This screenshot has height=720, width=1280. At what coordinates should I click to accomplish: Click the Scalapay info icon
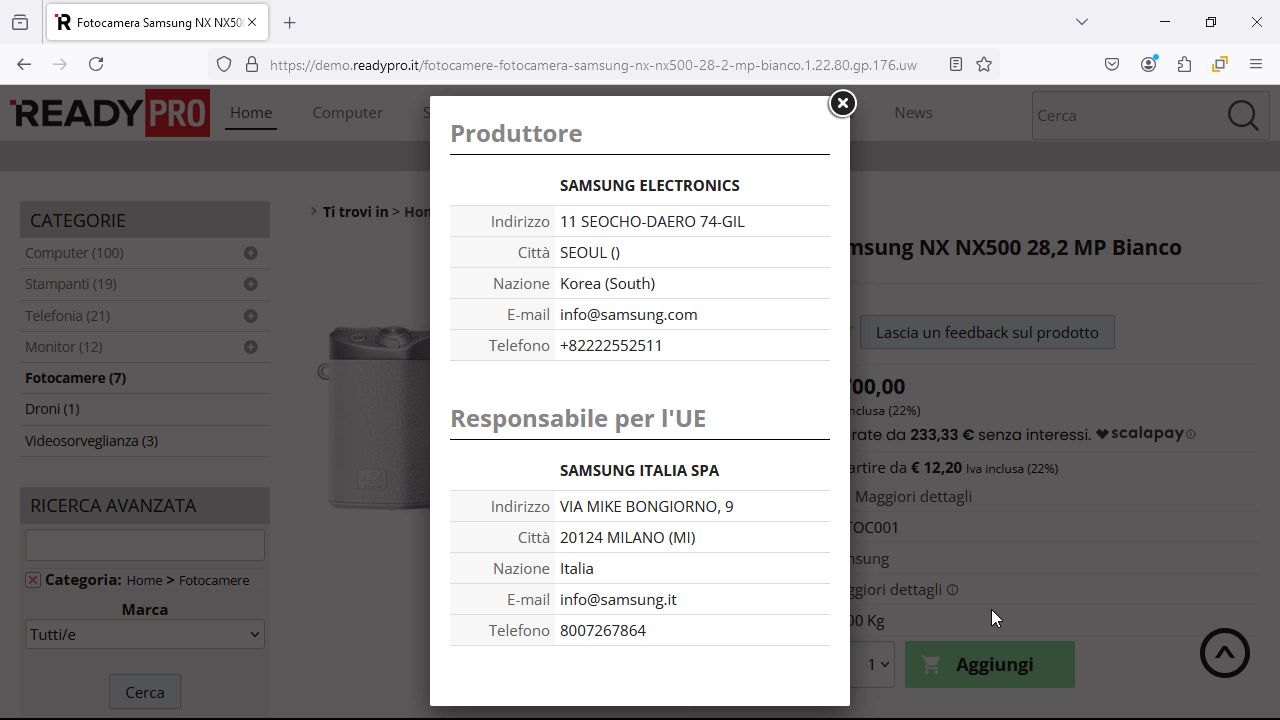(x=1191, y=434)
